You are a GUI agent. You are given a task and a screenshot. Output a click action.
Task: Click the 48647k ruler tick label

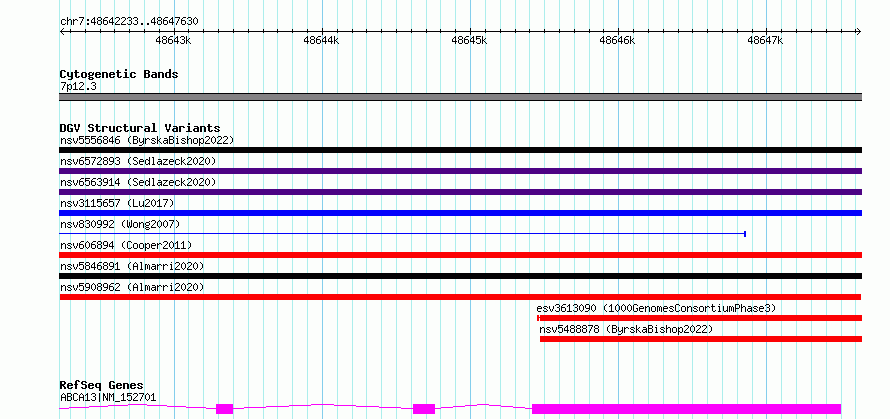click(x=766, y=40)
